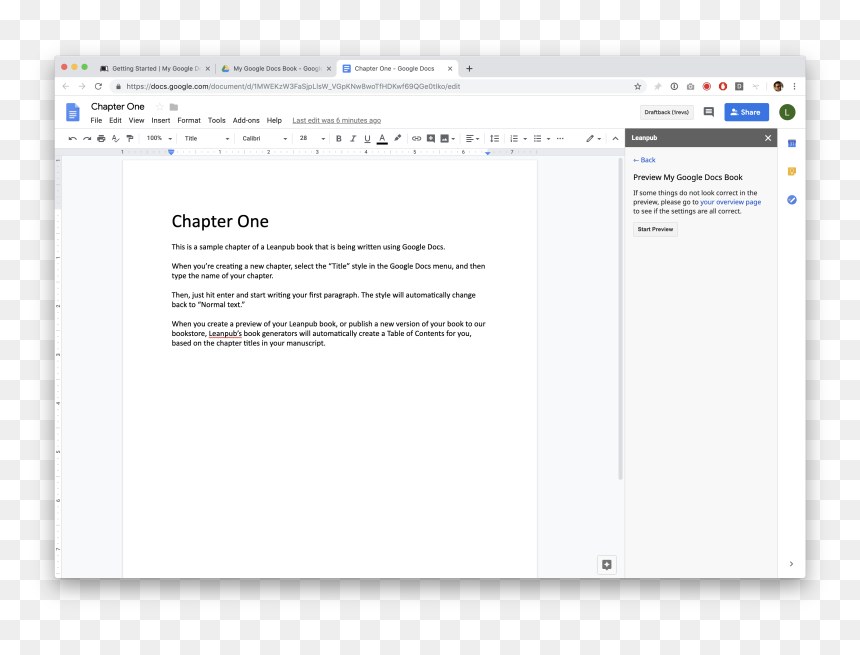Open the font size 28 dropdown
Screen dimensions: 860x655
(312, 139)
